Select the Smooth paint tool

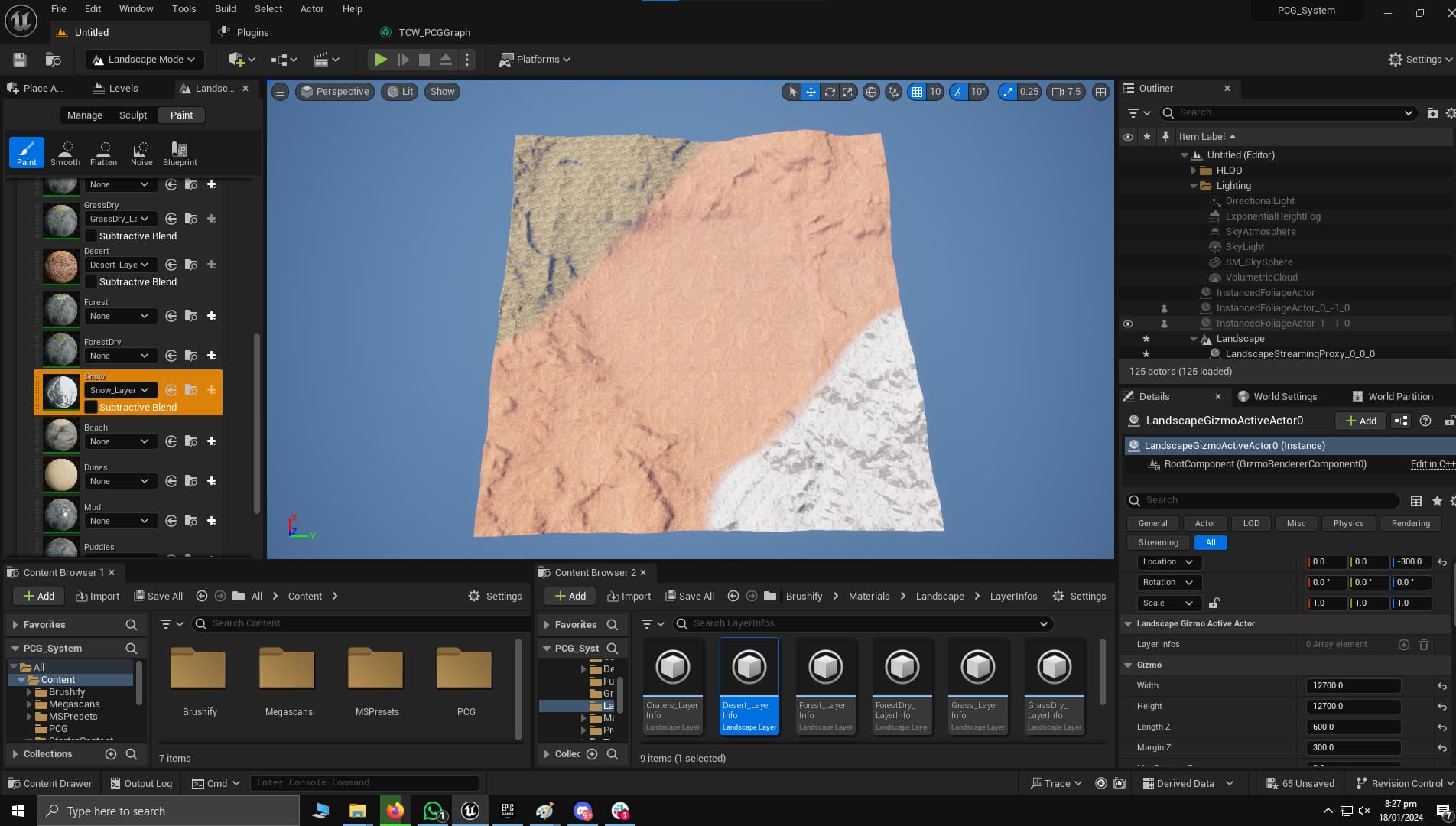click(65, 152)
